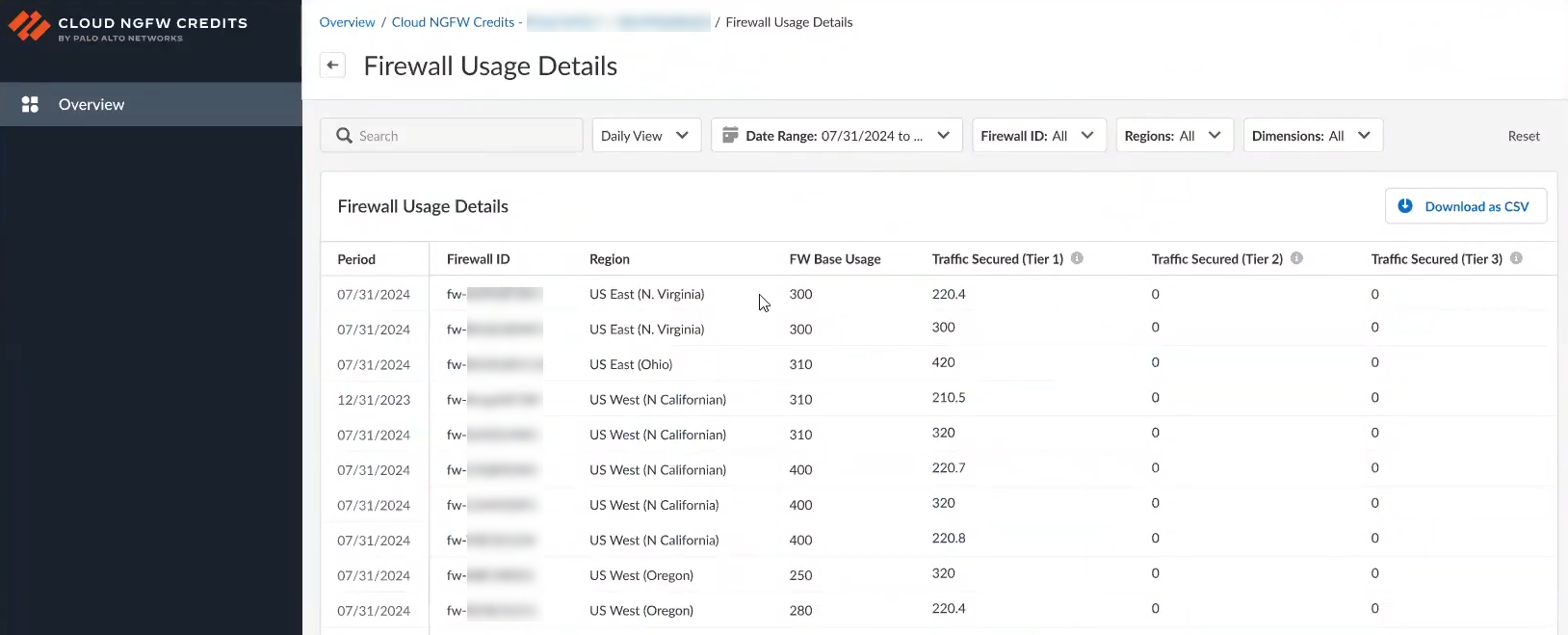Click the download icon beside CSV label
Screen dimensions: 1568x635
click(1405, 206)
